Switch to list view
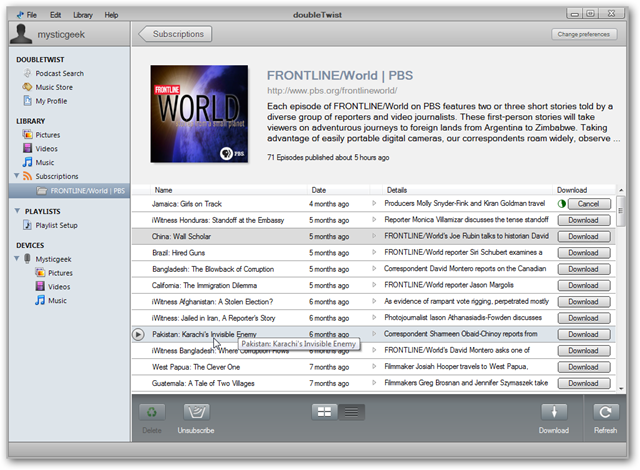This screenshot has width=640, height=470. click(x=351, y=412)
